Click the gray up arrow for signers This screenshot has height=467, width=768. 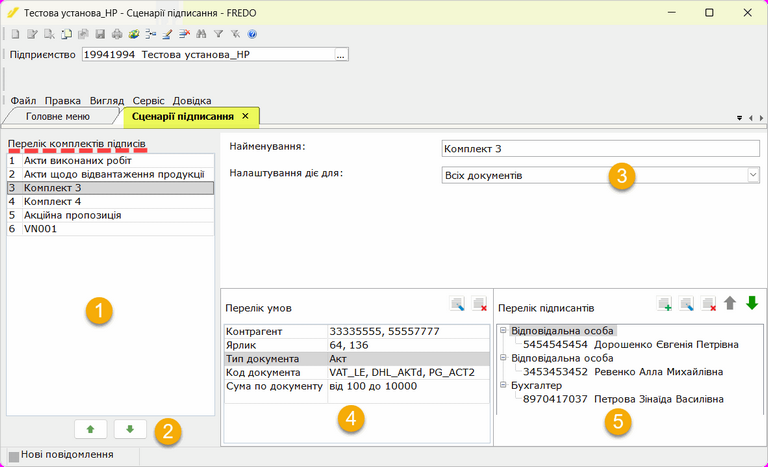[x=730, y=303]
